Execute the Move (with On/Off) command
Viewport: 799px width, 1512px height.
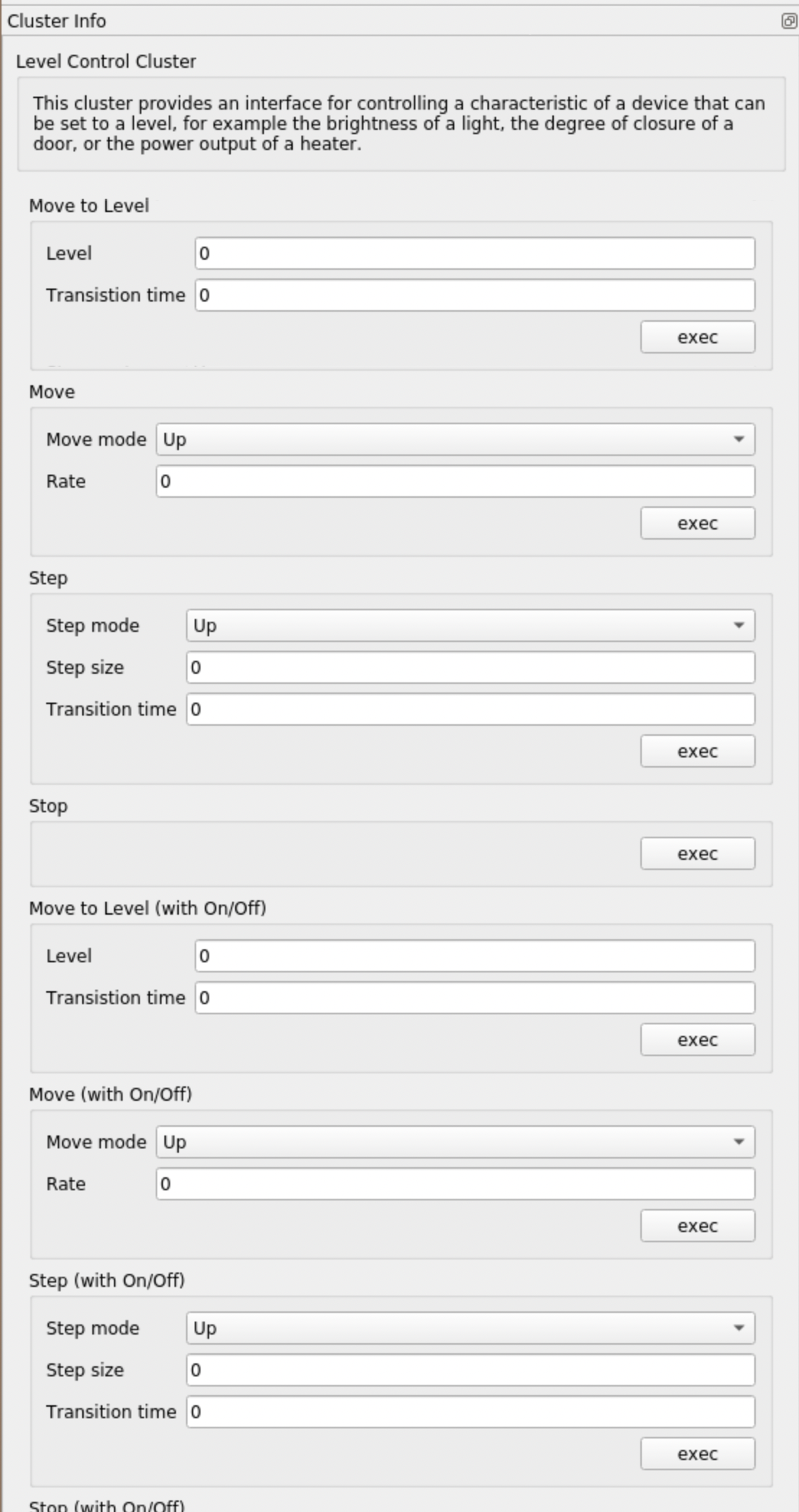pyautogui.click(x=697, y=1226)
